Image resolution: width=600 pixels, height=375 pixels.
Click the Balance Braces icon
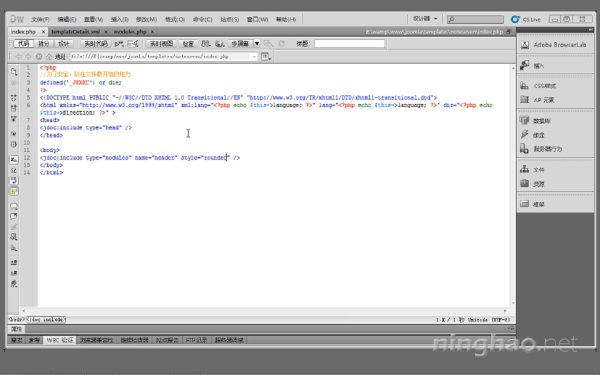coord(14,144)
